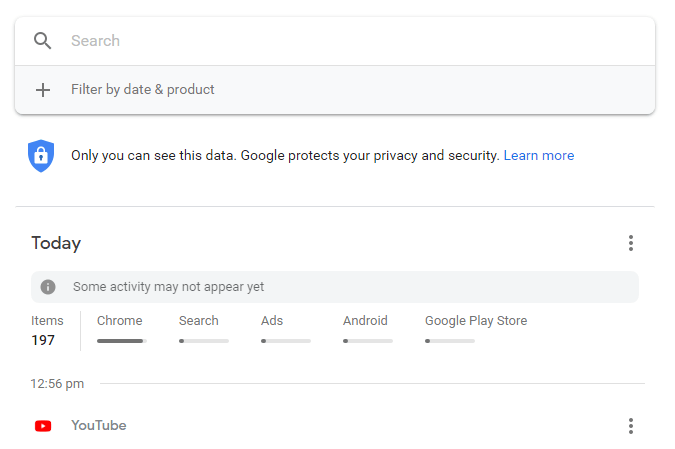
Task: Click the blue privacy shield icon
Action: pos(41,156)
